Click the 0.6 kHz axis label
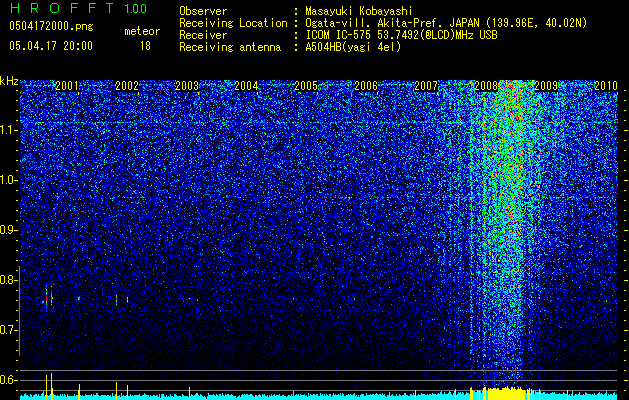 coord(8,380)
